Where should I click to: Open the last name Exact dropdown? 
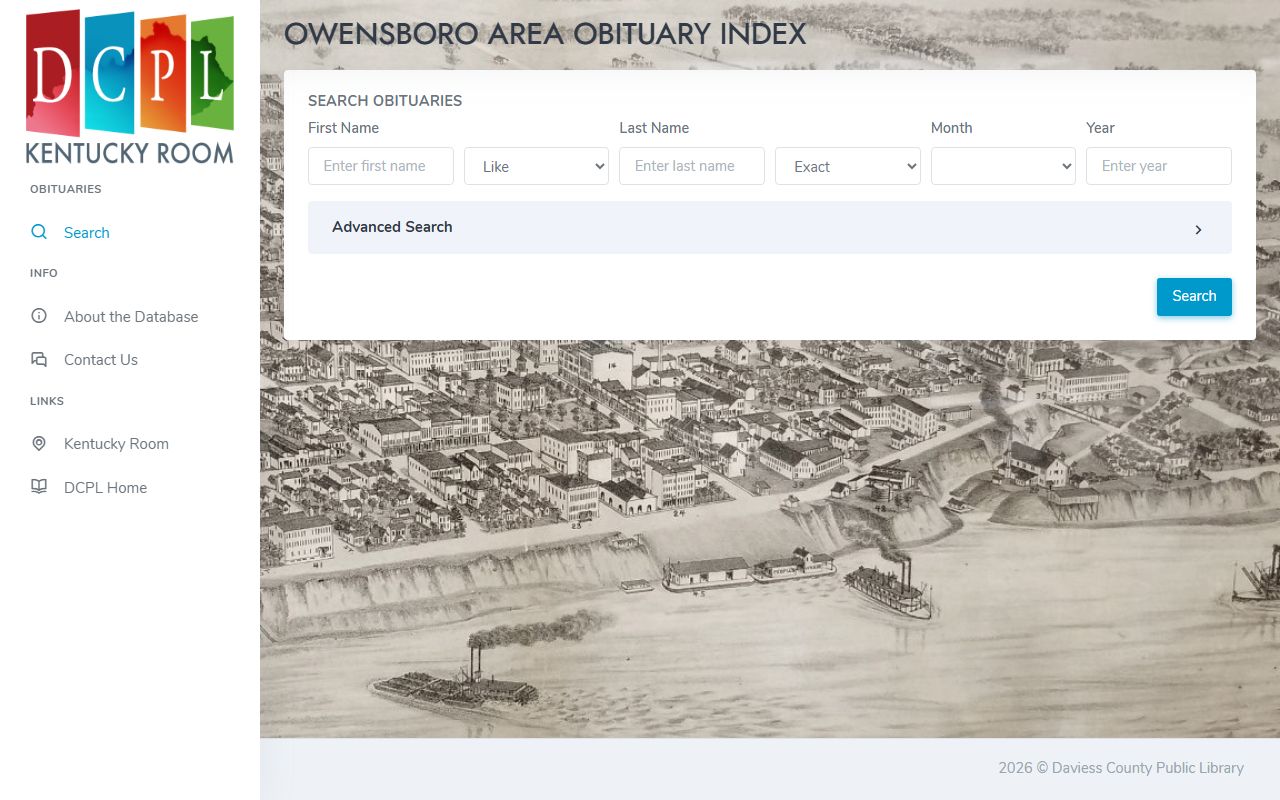tap(847, 166)
